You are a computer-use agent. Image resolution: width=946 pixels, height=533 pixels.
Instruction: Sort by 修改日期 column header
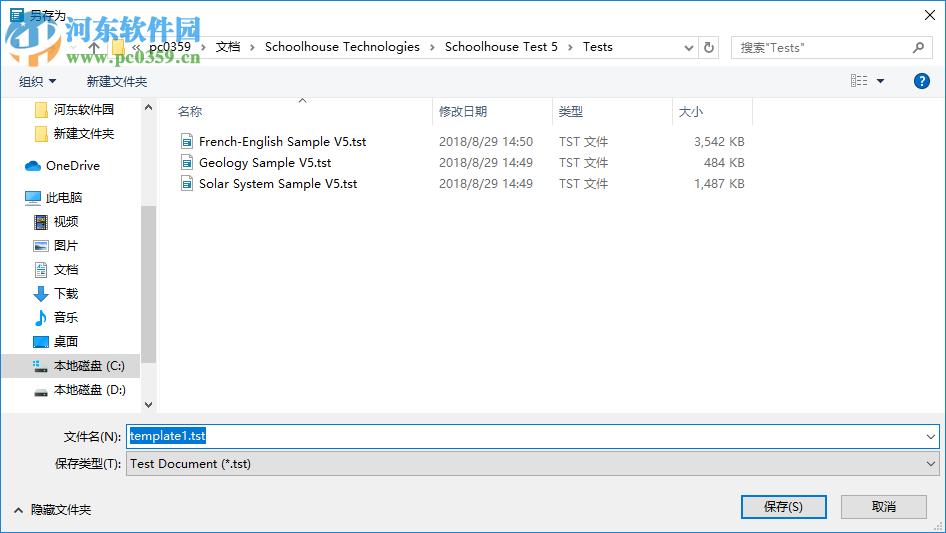[x=463, y=112]
